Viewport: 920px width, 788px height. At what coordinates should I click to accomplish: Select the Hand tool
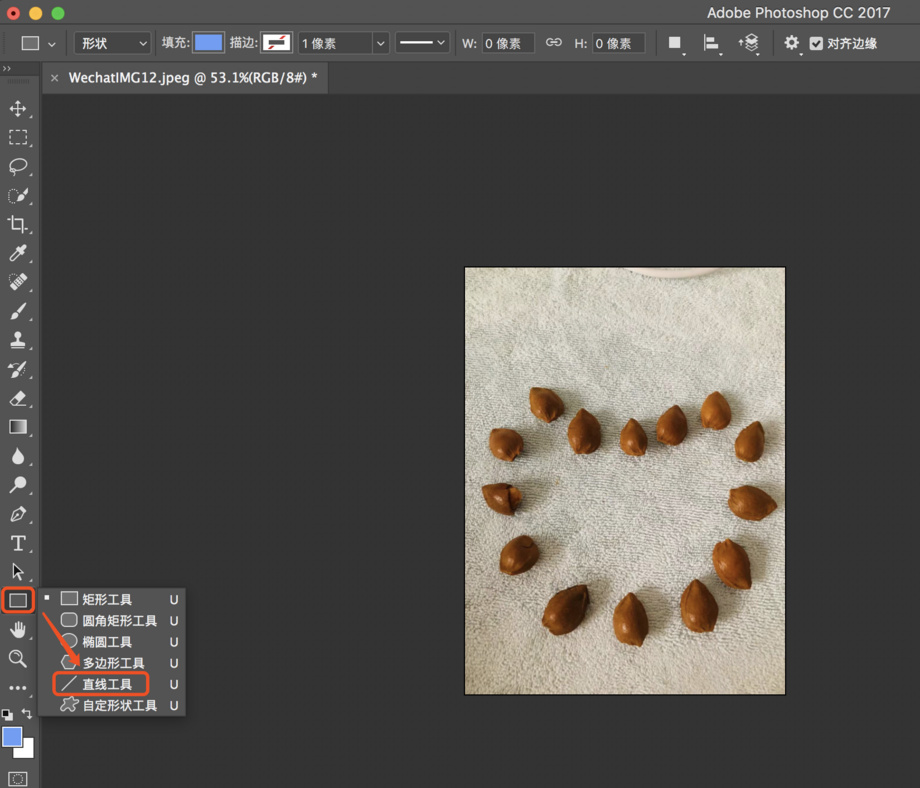(x=18, y=629)
